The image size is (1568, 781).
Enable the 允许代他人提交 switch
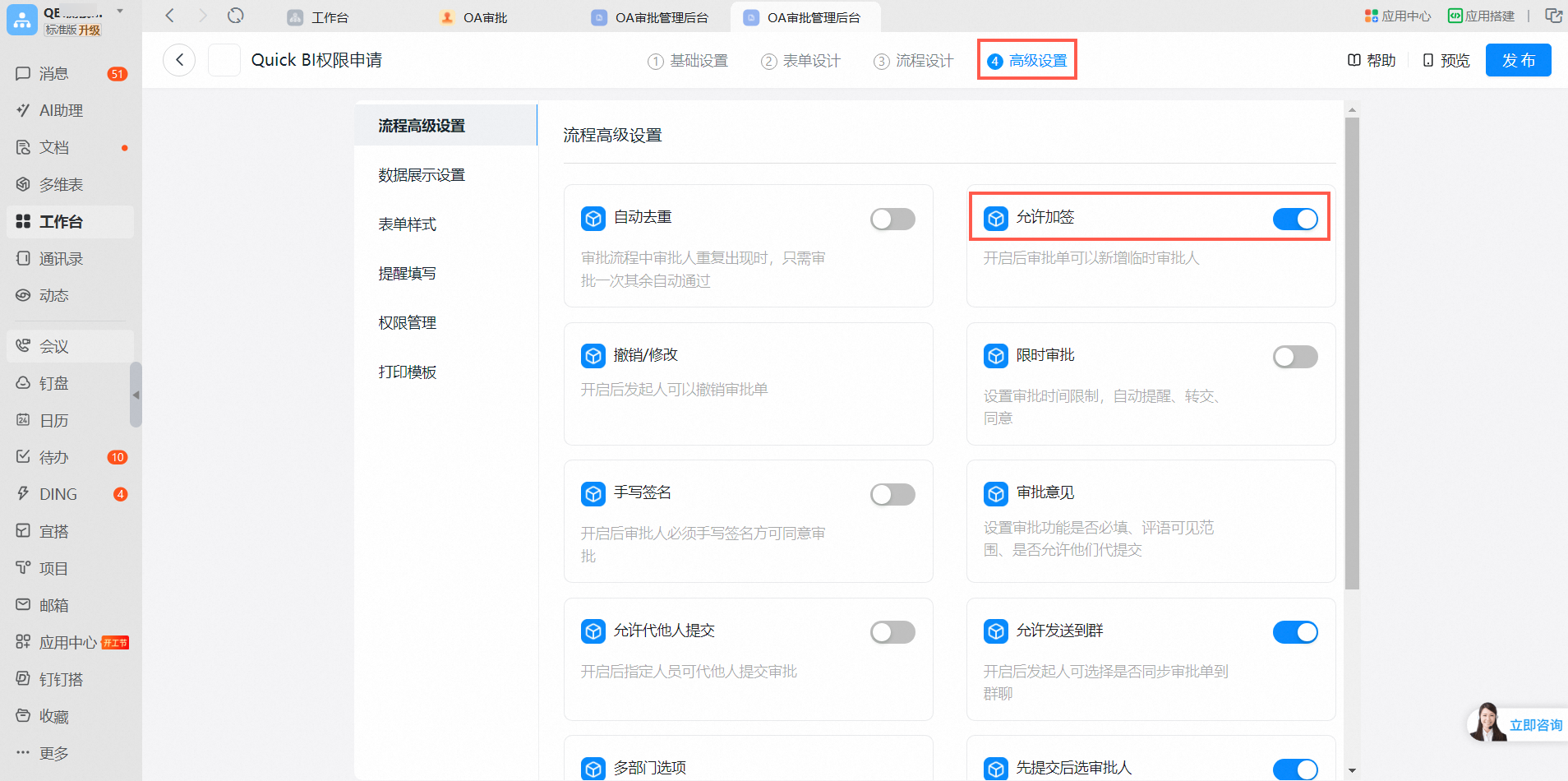(x=892, y=632)
